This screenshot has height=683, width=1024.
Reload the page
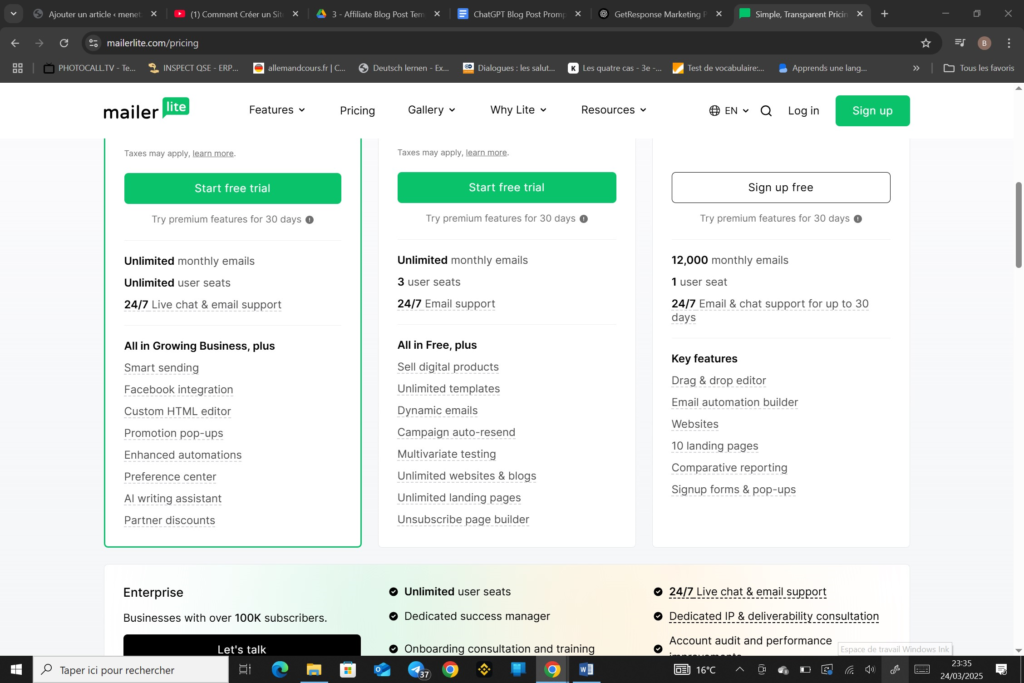click(x=64, y=43)
